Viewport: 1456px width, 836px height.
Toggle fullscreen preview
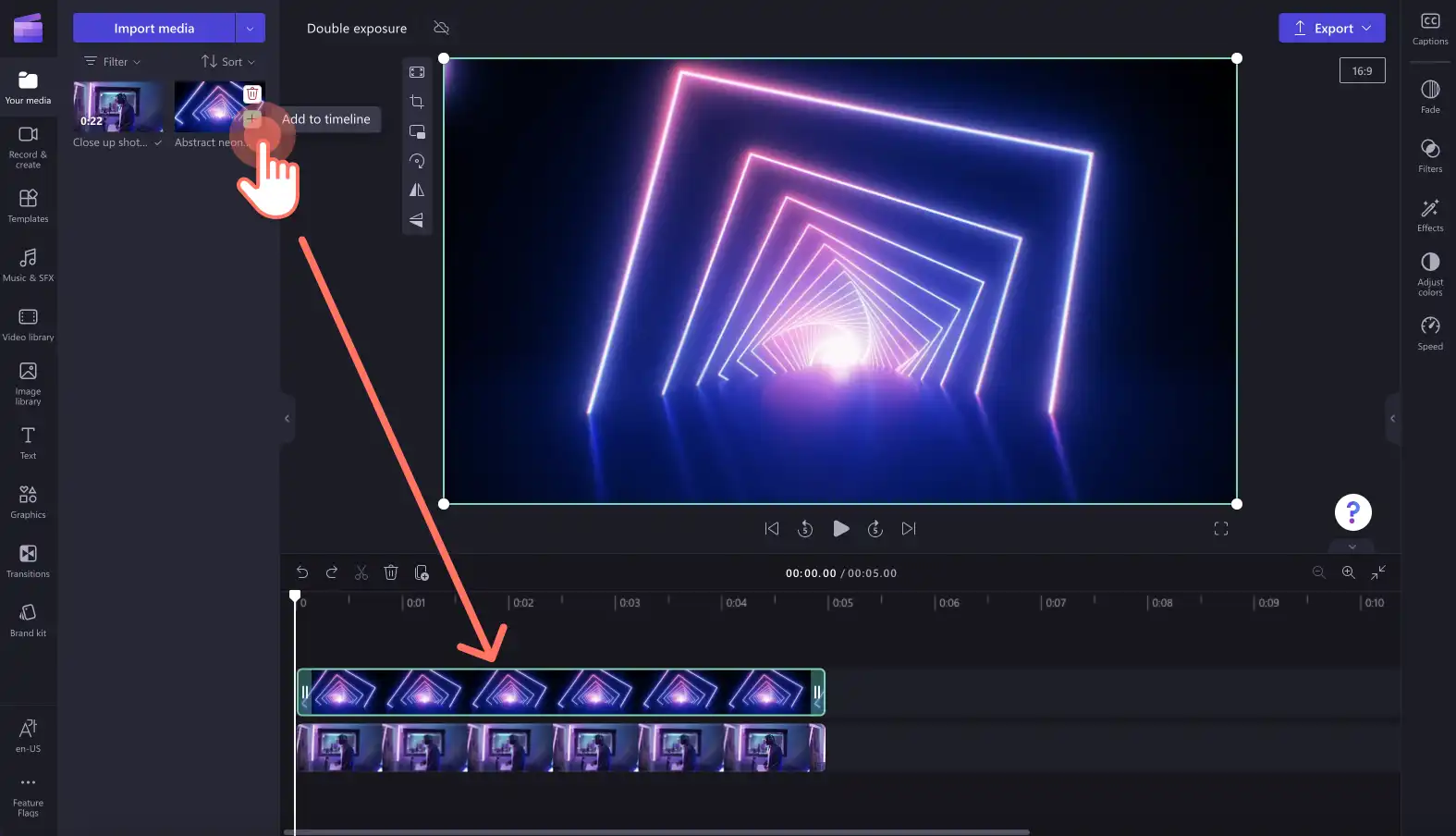tap(1221, 529)
